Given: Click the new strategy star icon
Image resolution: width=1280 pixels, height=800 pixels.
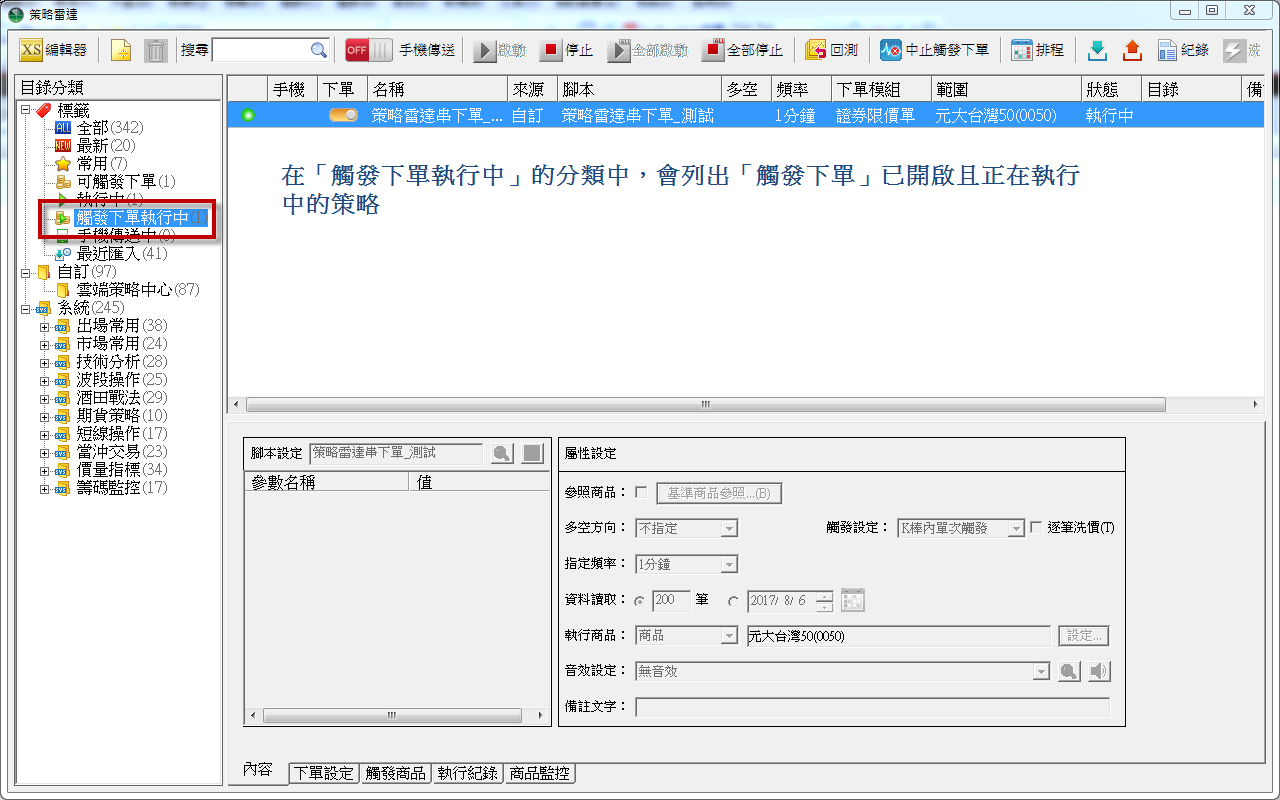Looking at the screenshot, I should pos(121,50).
